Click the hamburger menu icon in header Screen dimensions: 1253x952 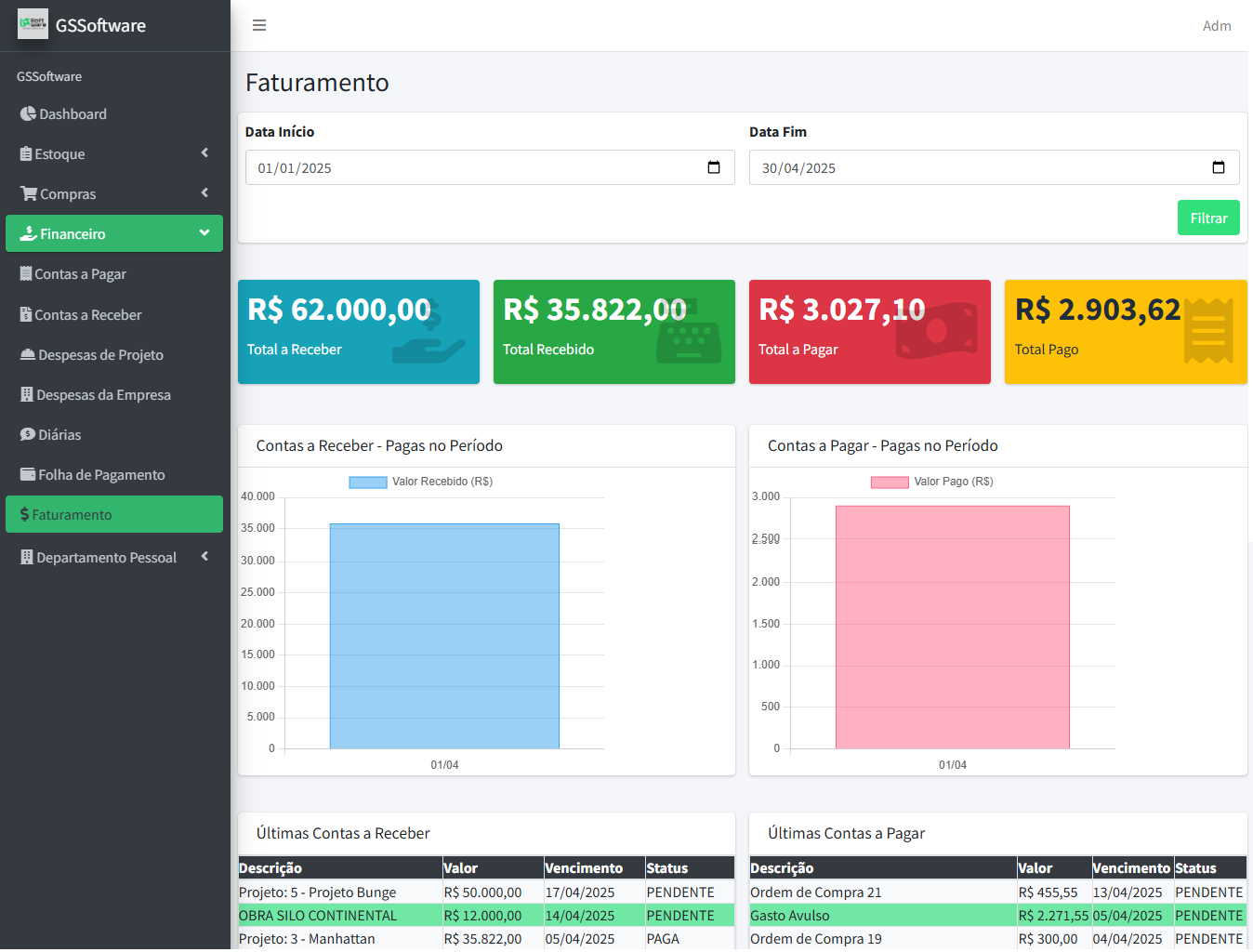click(x=259, y=25)
